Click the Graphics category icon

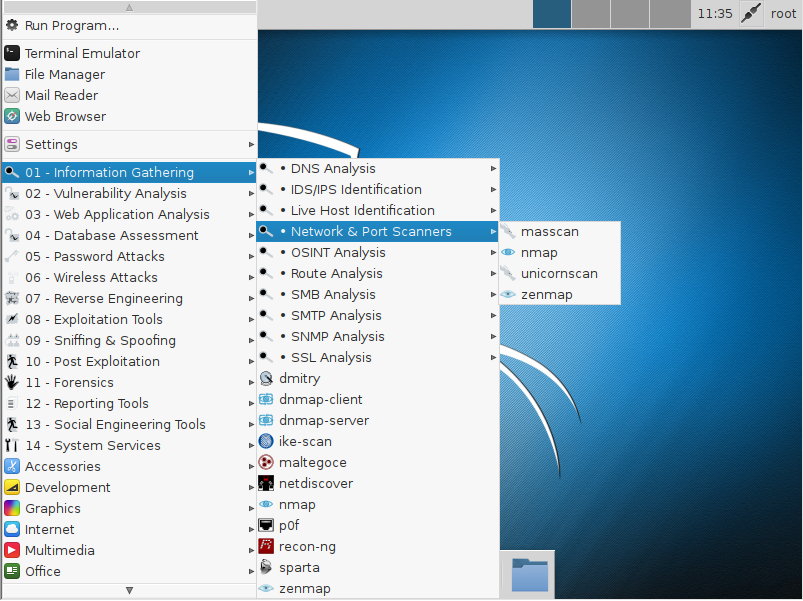(12, 508)
